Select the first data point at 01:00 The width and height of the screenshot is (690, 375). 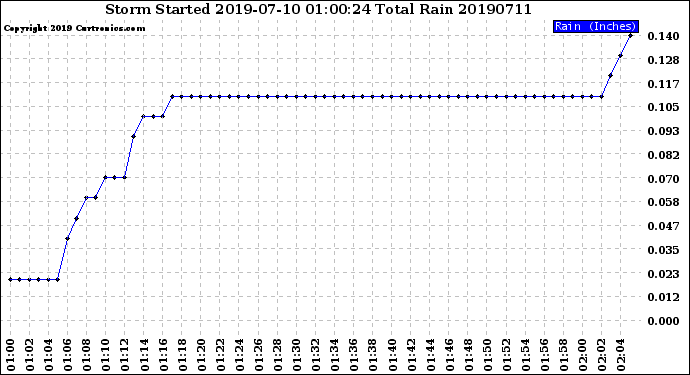point(10,279)
